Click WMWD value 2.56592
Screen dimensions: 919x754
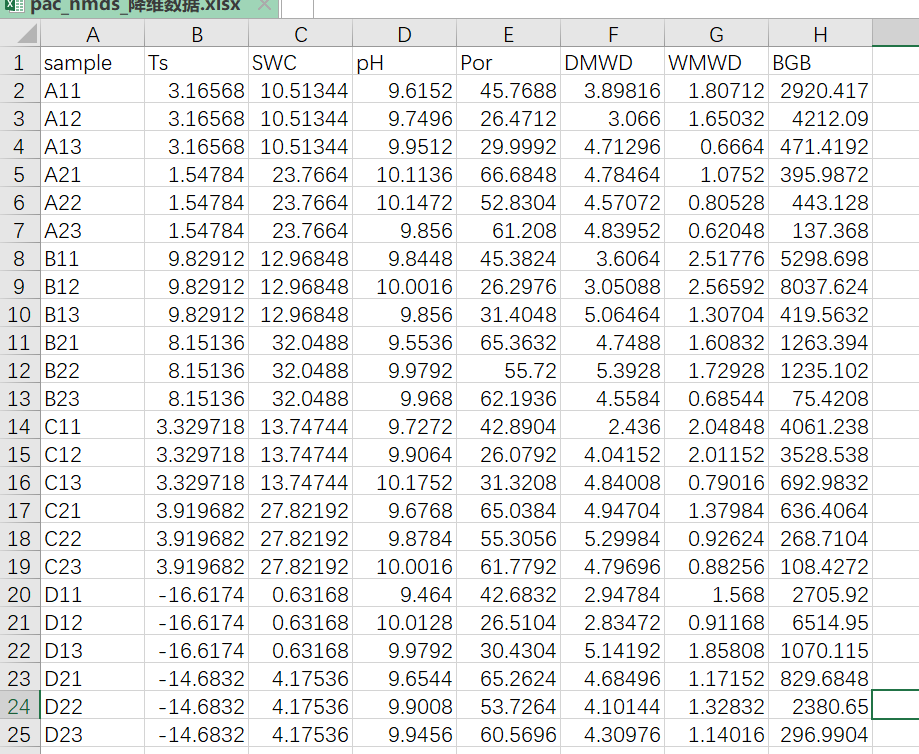click(x=716, y=286)
